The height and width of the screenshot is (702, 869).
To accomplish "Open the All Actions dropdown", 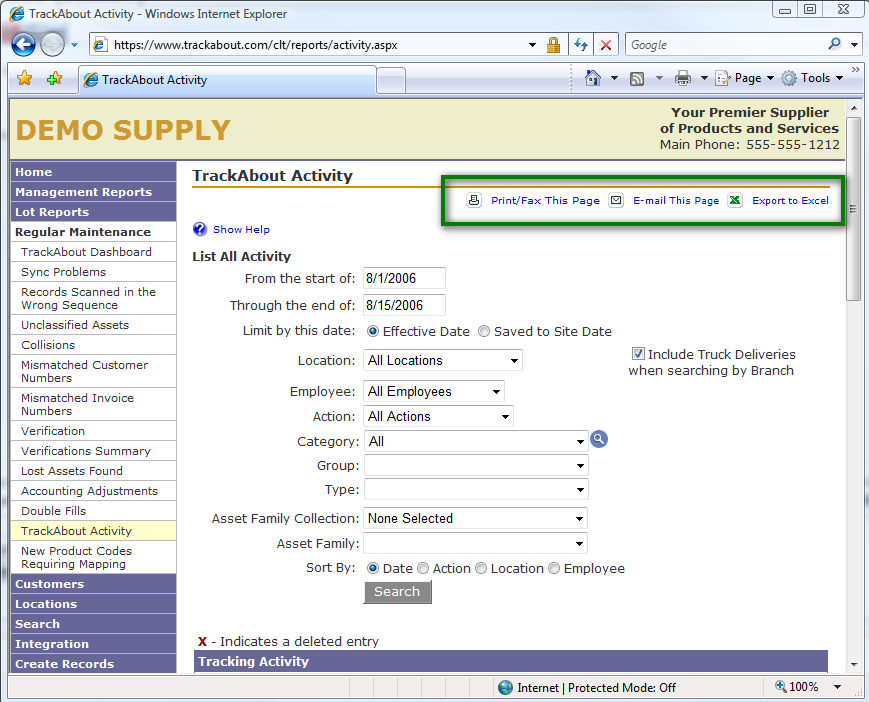I will (x=438, y=416).
